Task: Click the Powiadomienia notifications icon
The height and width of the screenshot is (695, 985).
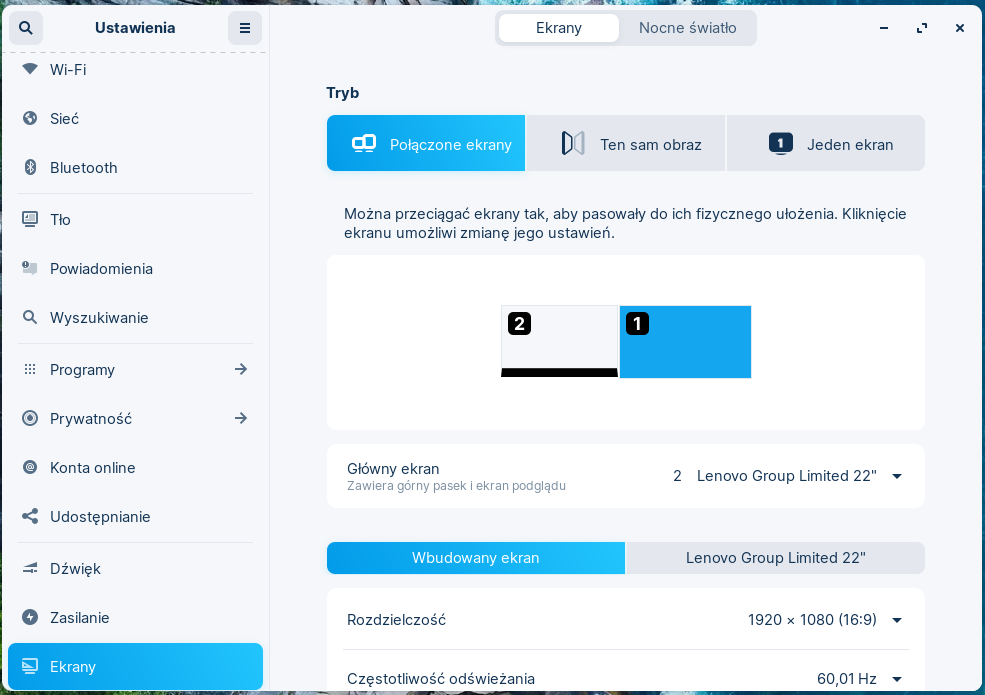Action: tap(30, 268)
